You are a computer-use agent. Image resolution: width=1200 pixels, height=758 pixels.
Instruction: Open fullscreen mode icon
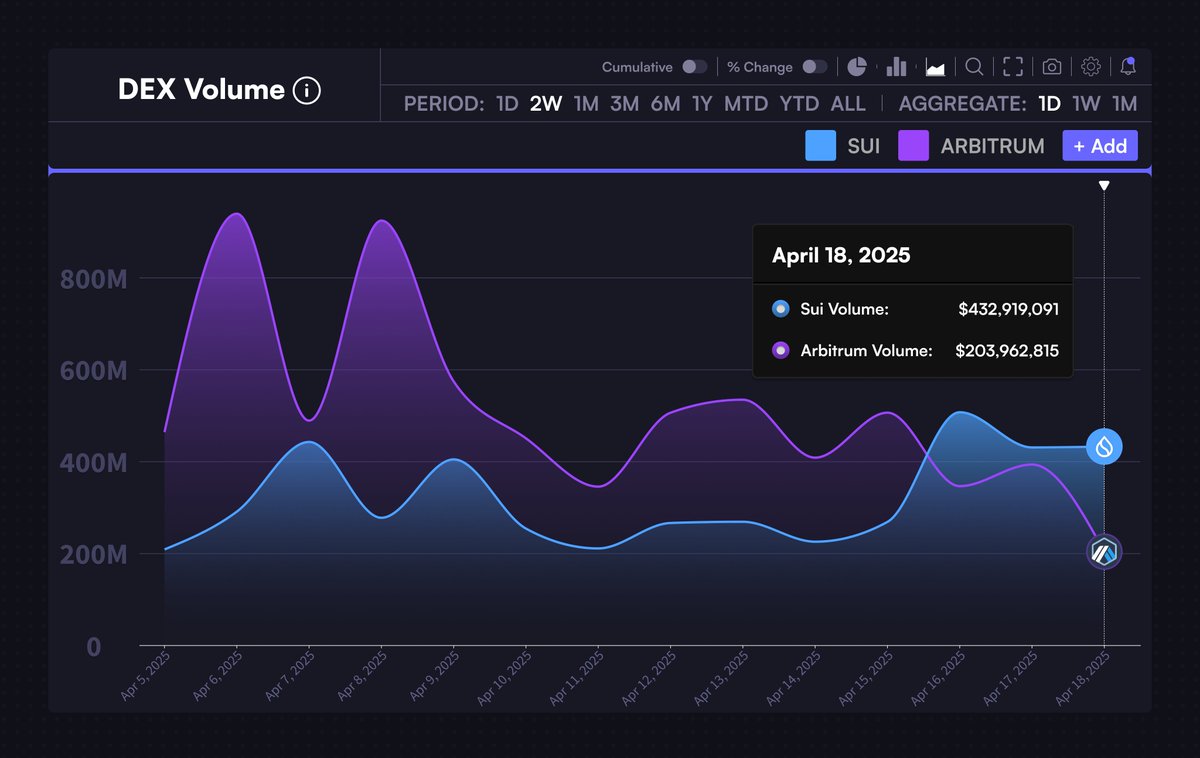tap(1013, 67)
